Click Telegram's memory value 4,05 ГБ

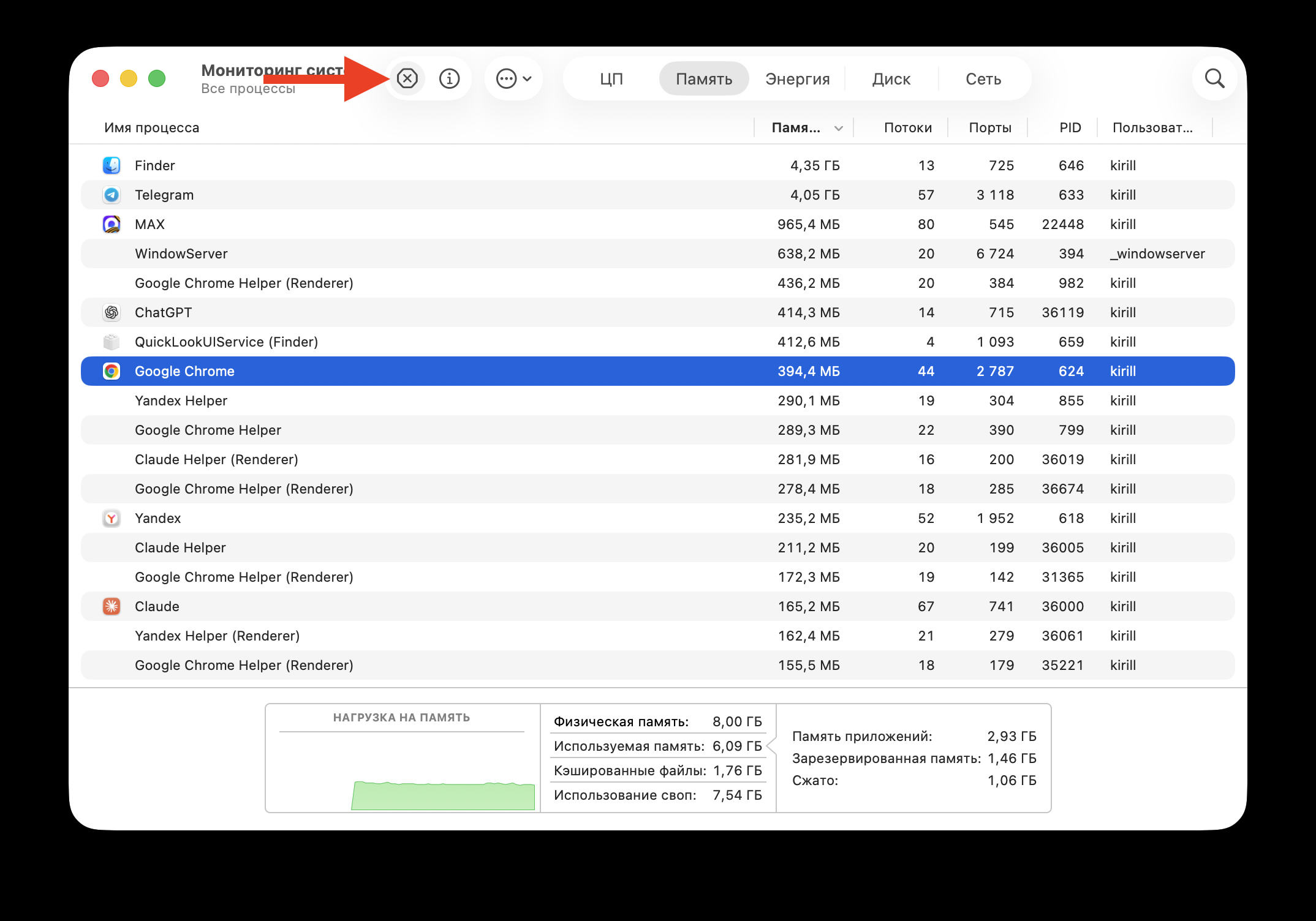tap(815, 195)
